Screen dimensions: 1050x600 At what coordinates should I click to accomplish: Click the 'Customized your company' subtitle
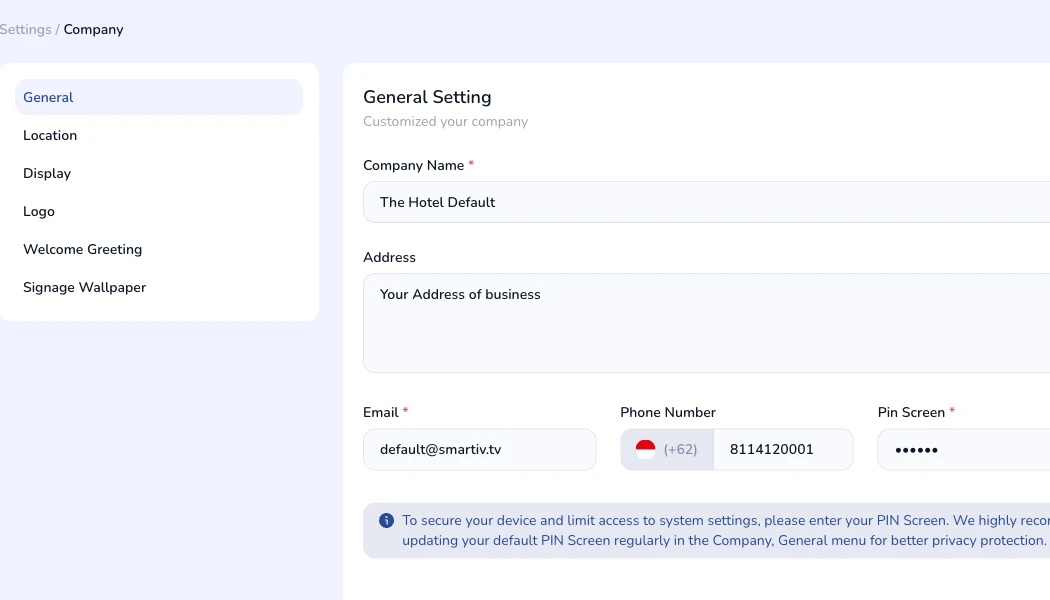pos(445,121)
